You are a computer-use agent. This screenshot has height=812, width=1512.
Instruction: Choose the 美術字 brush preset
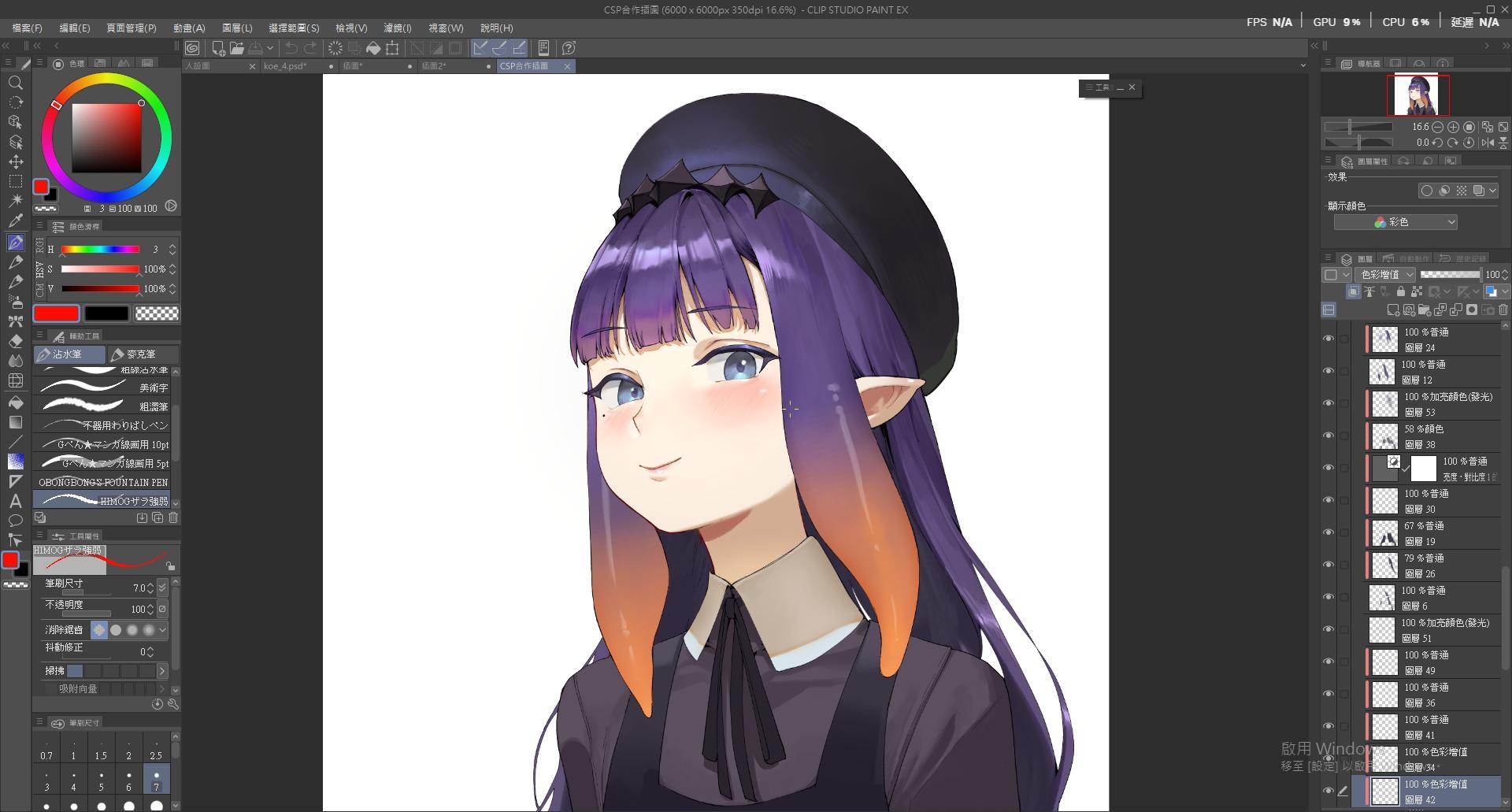[102, 387]
